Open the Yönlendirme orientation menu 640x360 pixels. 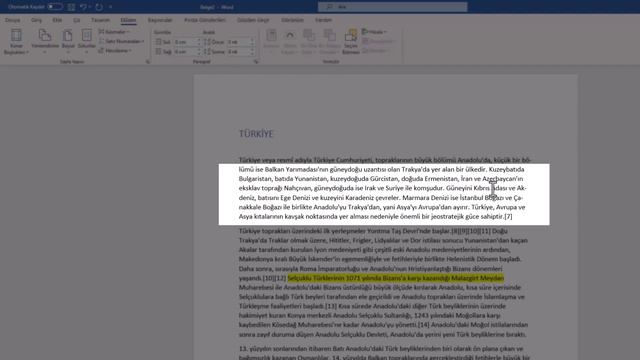point(45,42)
